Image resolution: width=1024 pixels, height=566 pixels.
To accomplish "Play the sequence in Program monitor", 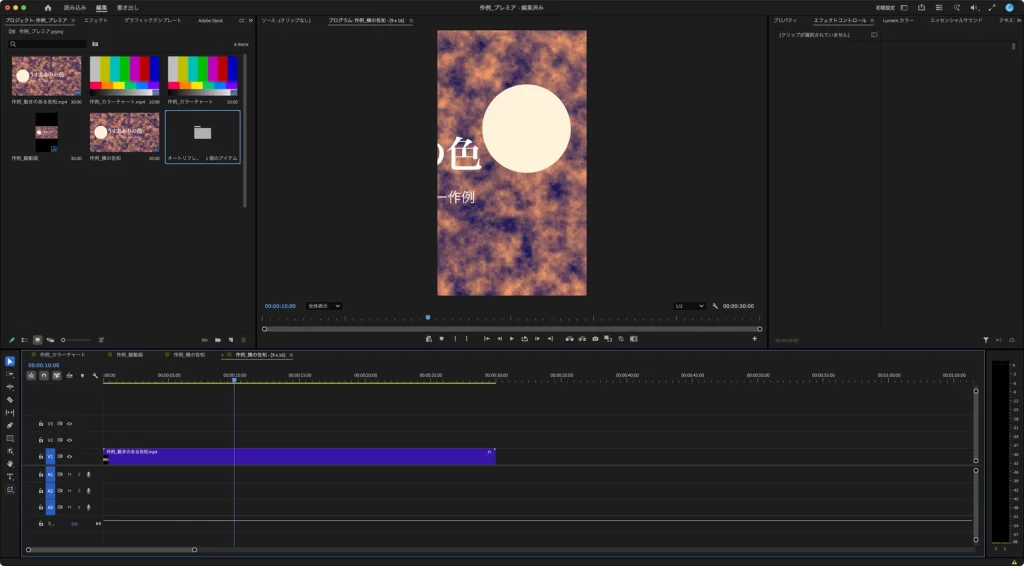I will tap(512, 339).
